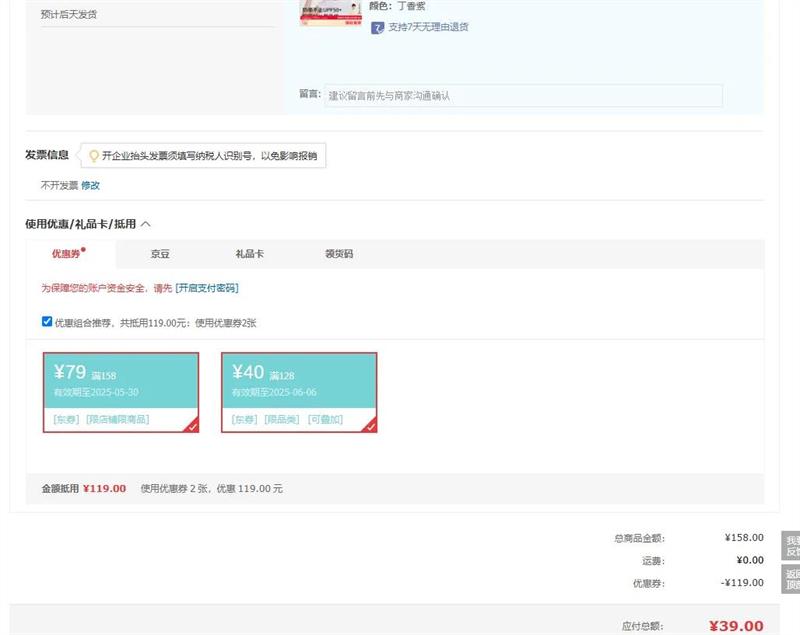The height and width of the screenshot is (635, 800).
Task: Click the 限店铺限商品 tag on ¥79 coupon
Action: click(117, 420)
